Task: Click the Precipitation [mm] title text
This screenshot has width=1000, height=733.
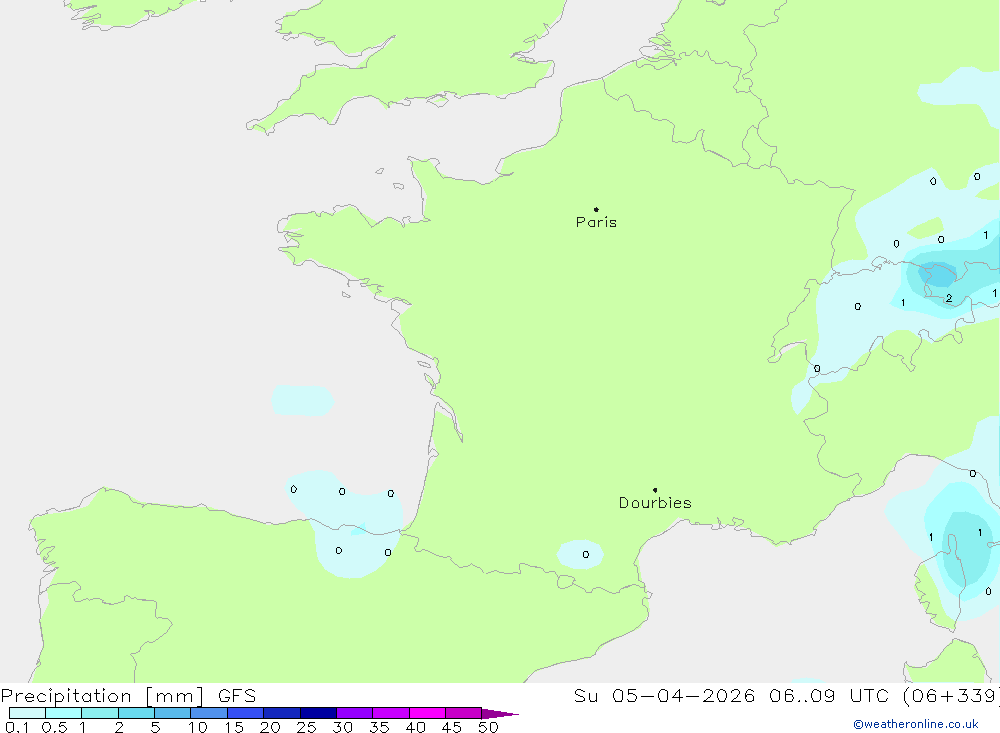Action: point(102,696)
